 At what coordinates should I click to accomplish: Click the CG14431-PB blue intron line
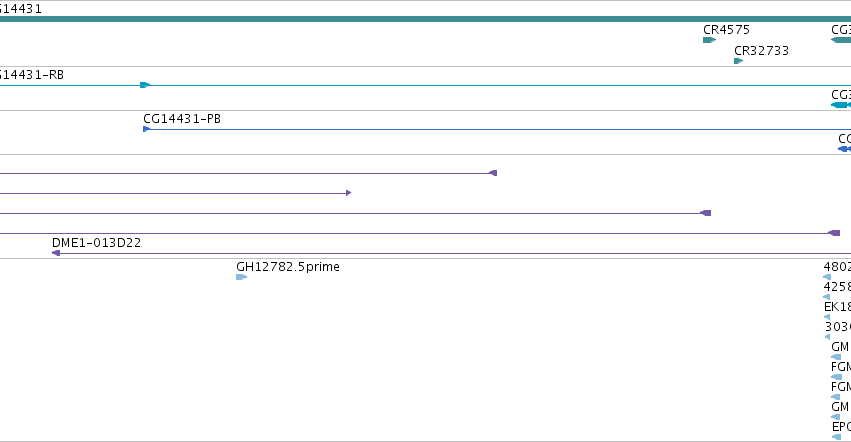(499, 130)
